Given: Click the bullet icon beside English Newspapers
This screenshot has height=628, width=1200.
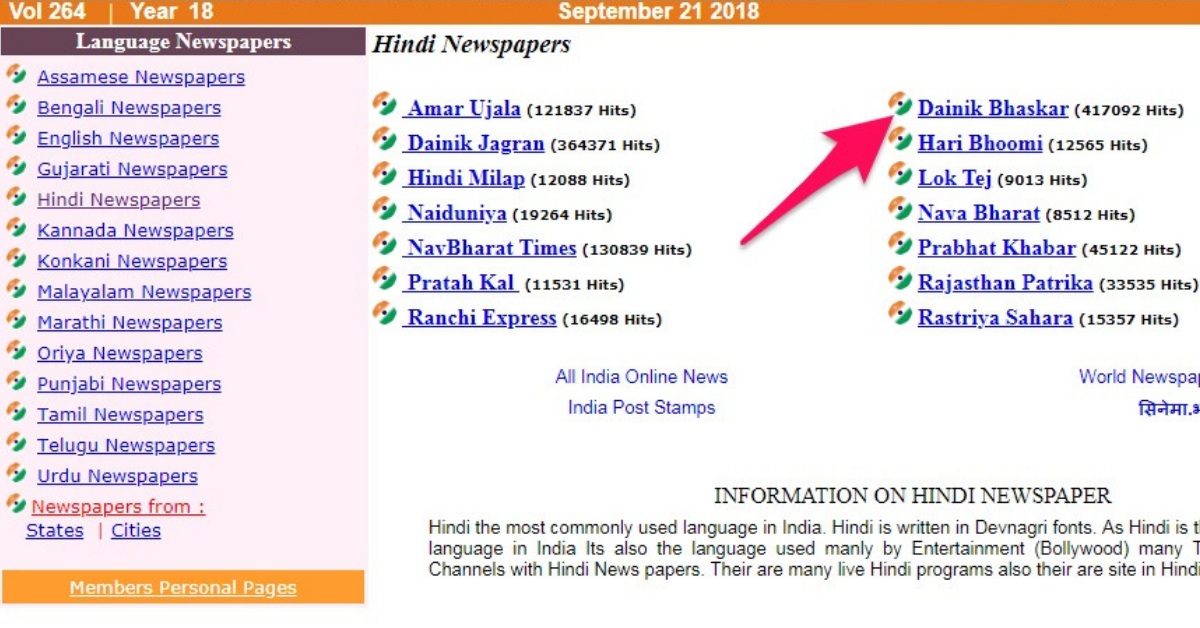Looking at the screenshot, I should click(16, 136).
